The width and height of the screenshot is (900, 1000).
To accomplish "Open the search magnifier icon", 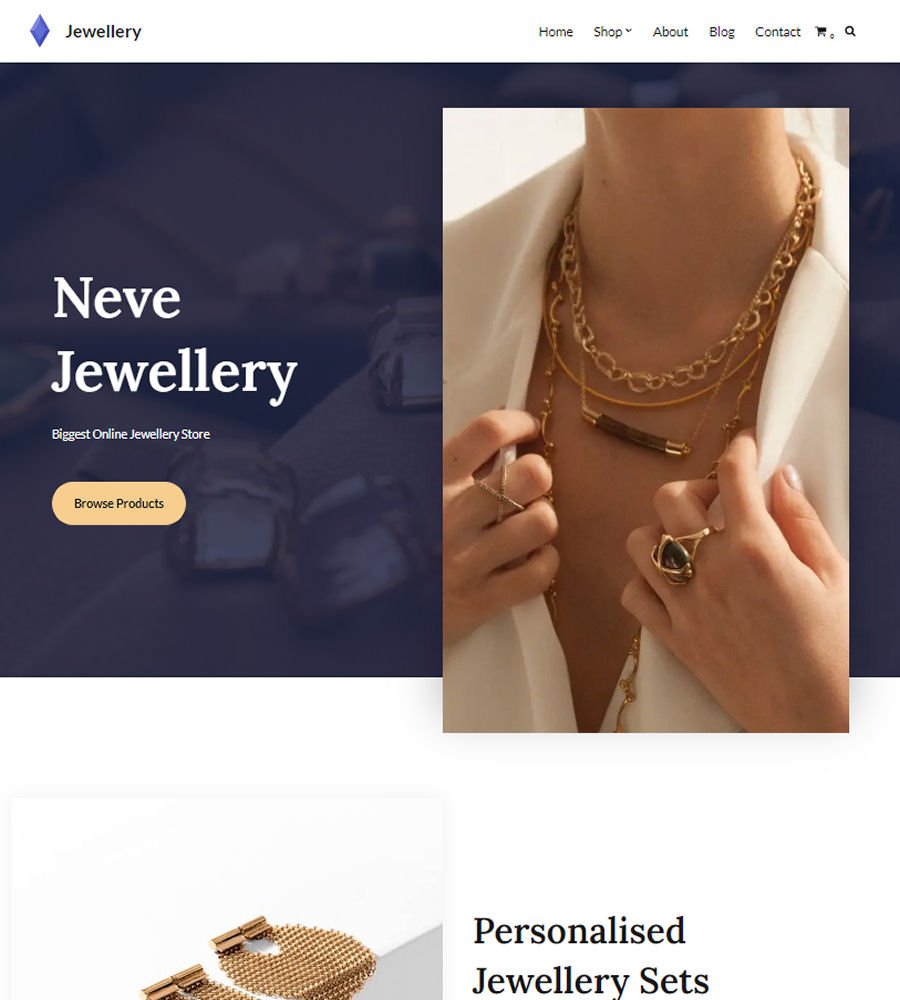I will pos(850,31).
